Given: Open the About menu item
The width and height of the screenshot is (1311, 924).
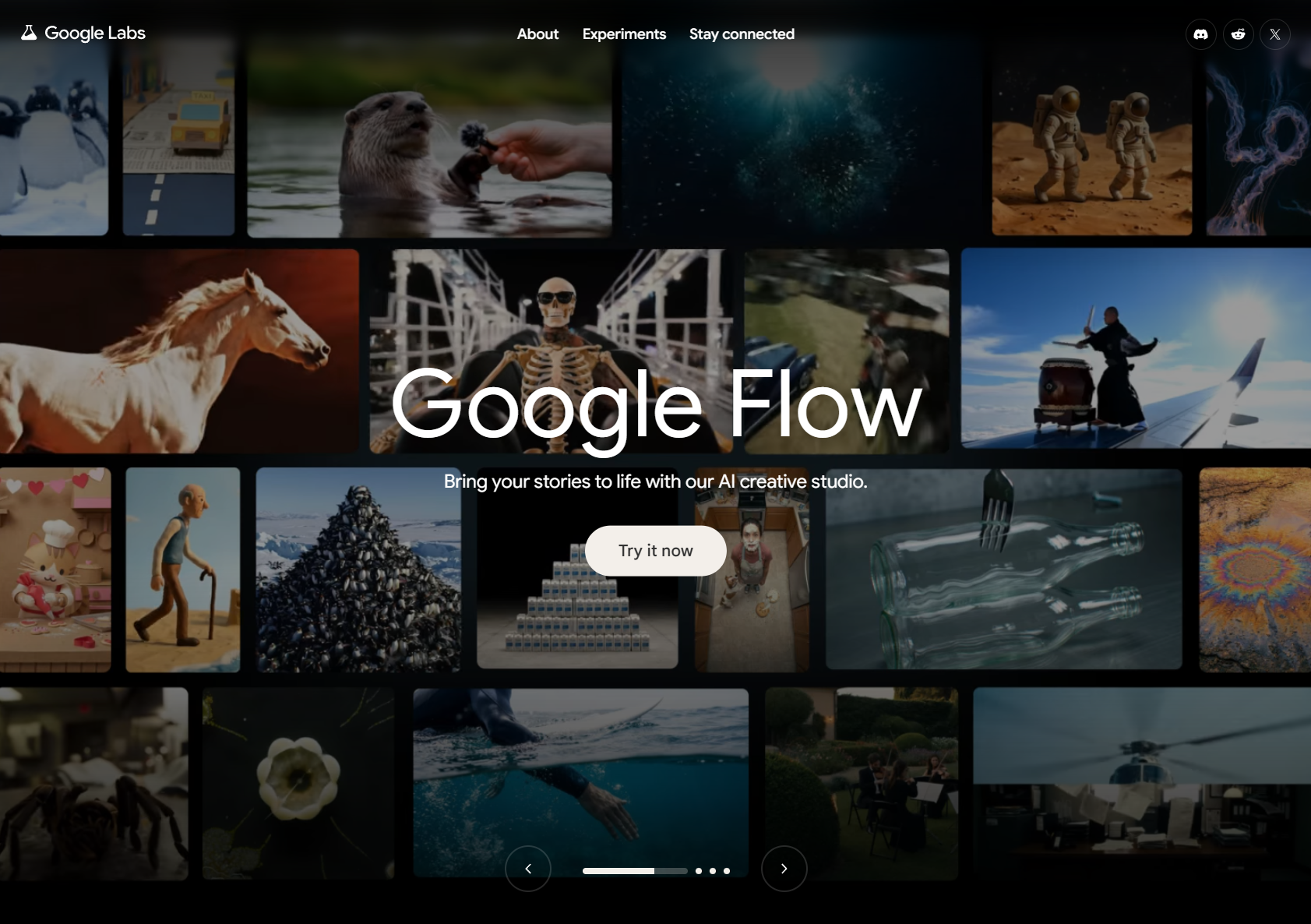Looking at the screenshot, I should [537, 34].
